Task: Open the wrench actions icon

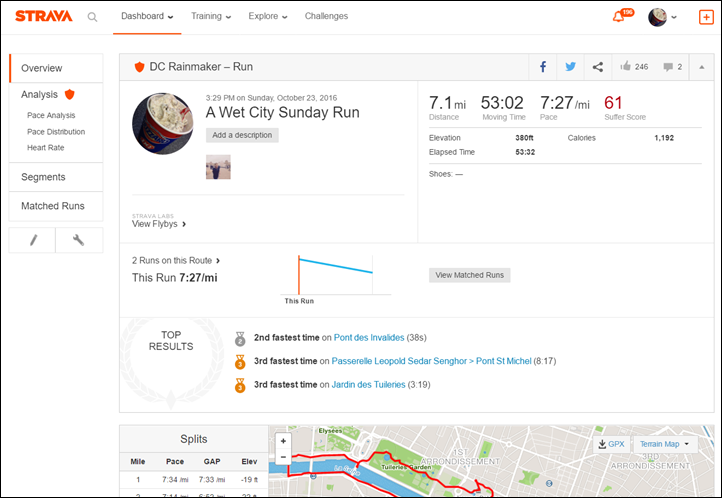Action: pos(80,240)
